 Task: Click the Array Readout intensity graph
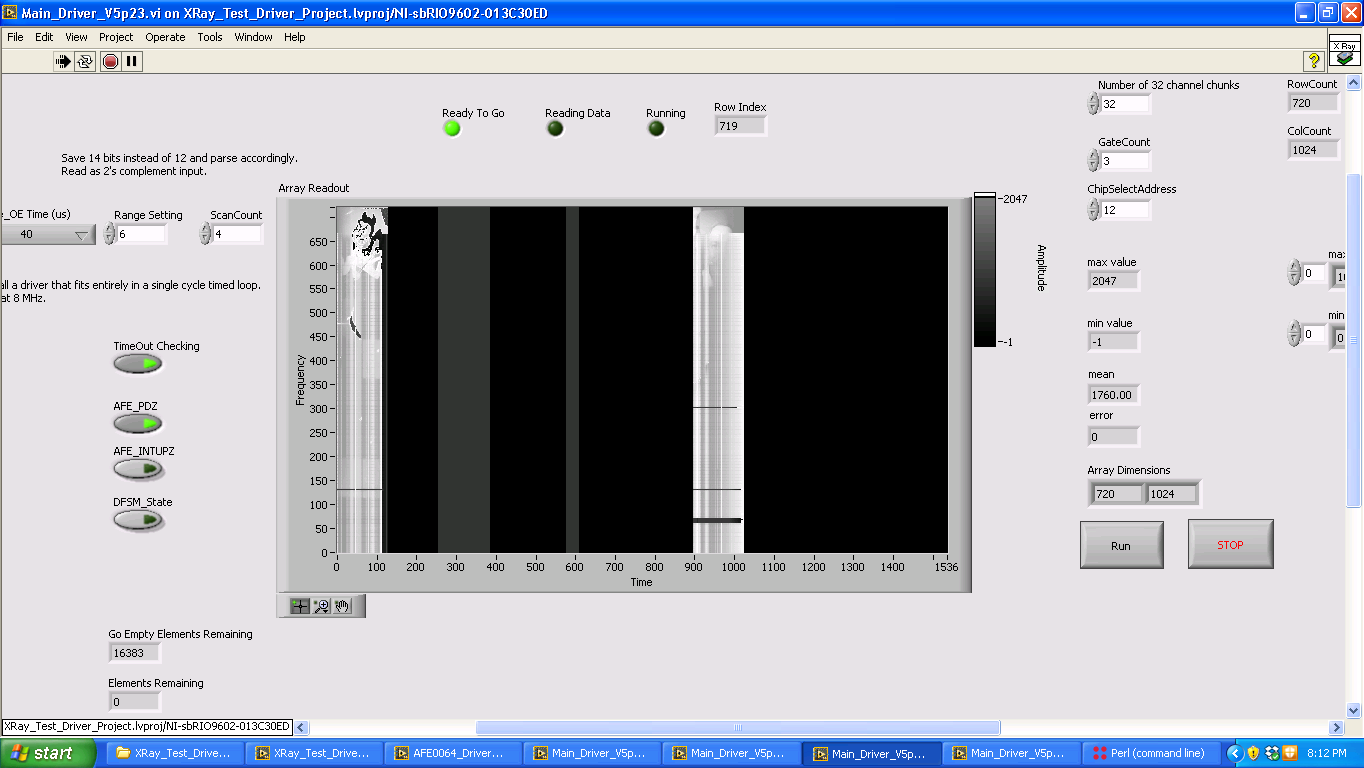(641, 379)
